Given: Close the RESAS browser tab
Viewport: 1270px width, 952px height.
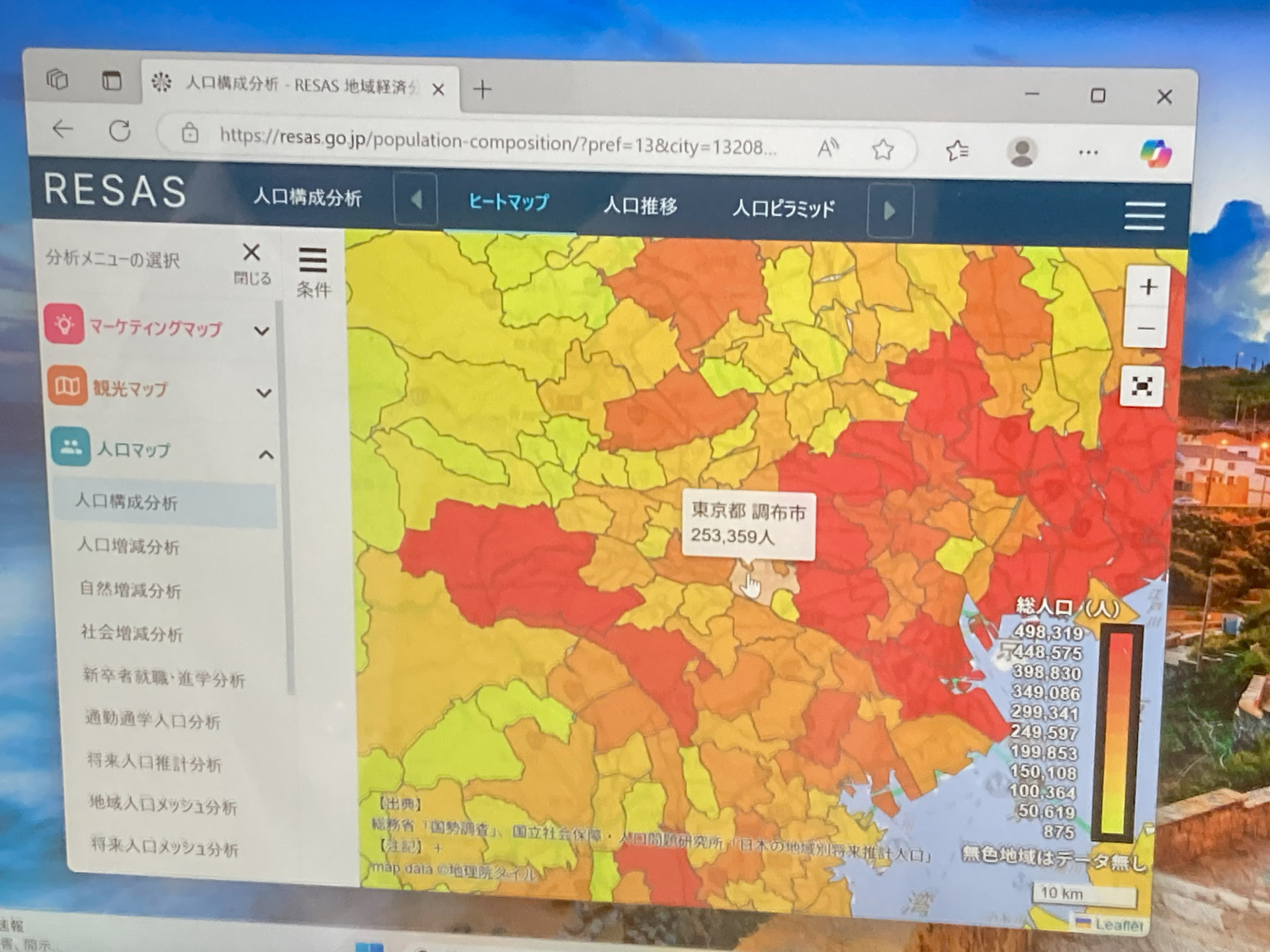Looking at the screenshot, I should 438,89.
